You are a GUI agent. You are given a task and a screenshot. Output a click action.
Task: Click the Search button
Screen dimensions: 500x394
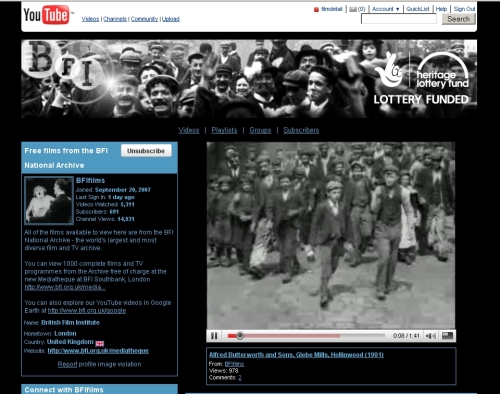tap(458, 19)
